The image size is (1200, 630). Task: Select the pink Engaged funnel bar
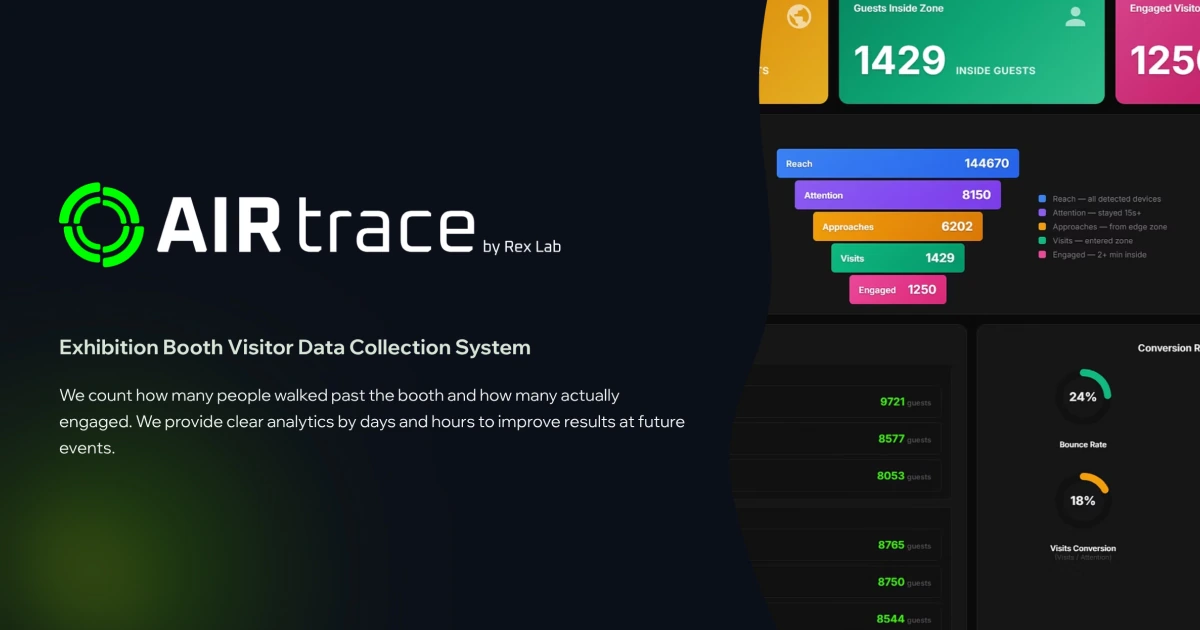(x=898, y=290)
